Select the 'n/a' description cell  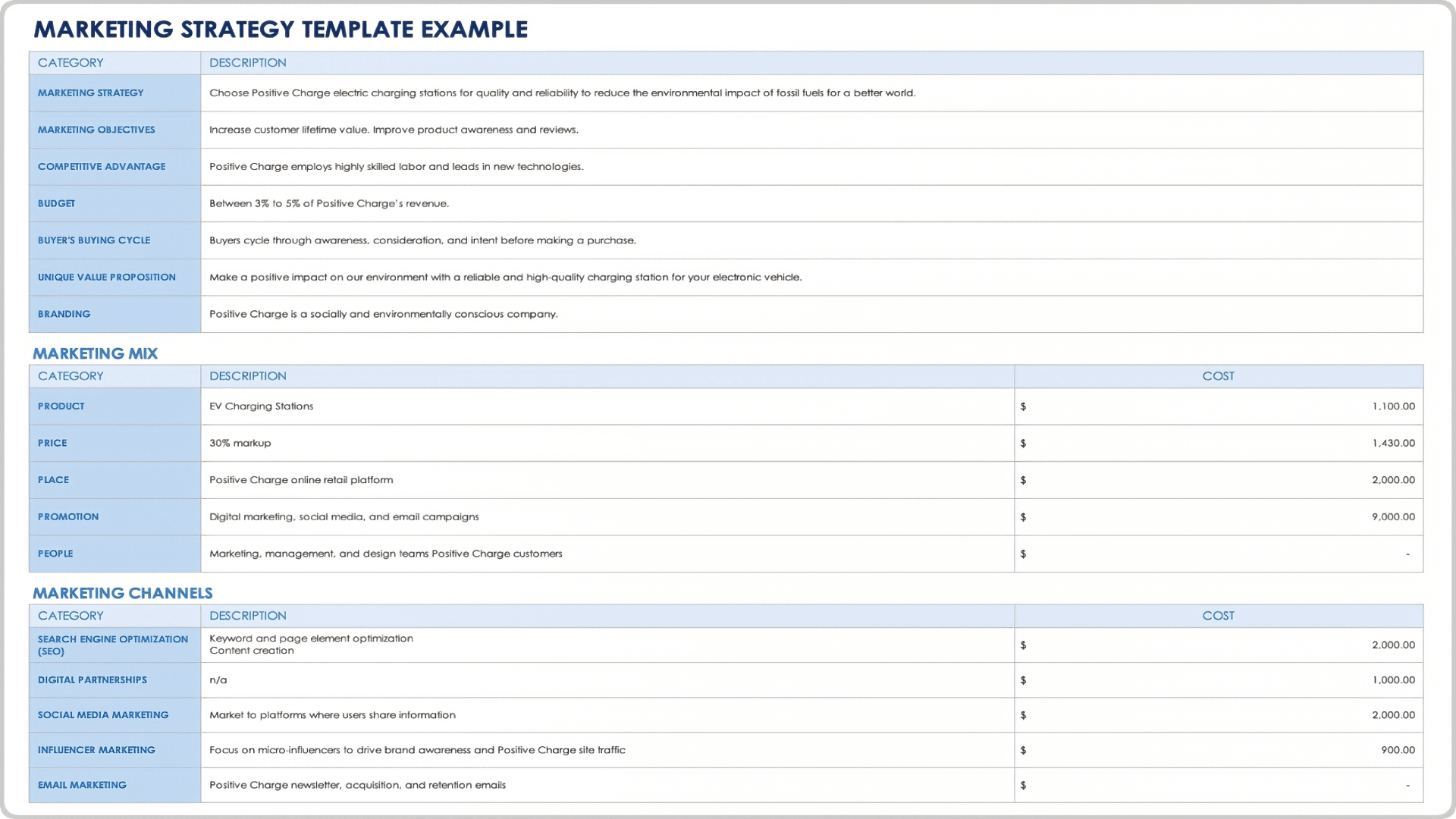coord(607,680)
